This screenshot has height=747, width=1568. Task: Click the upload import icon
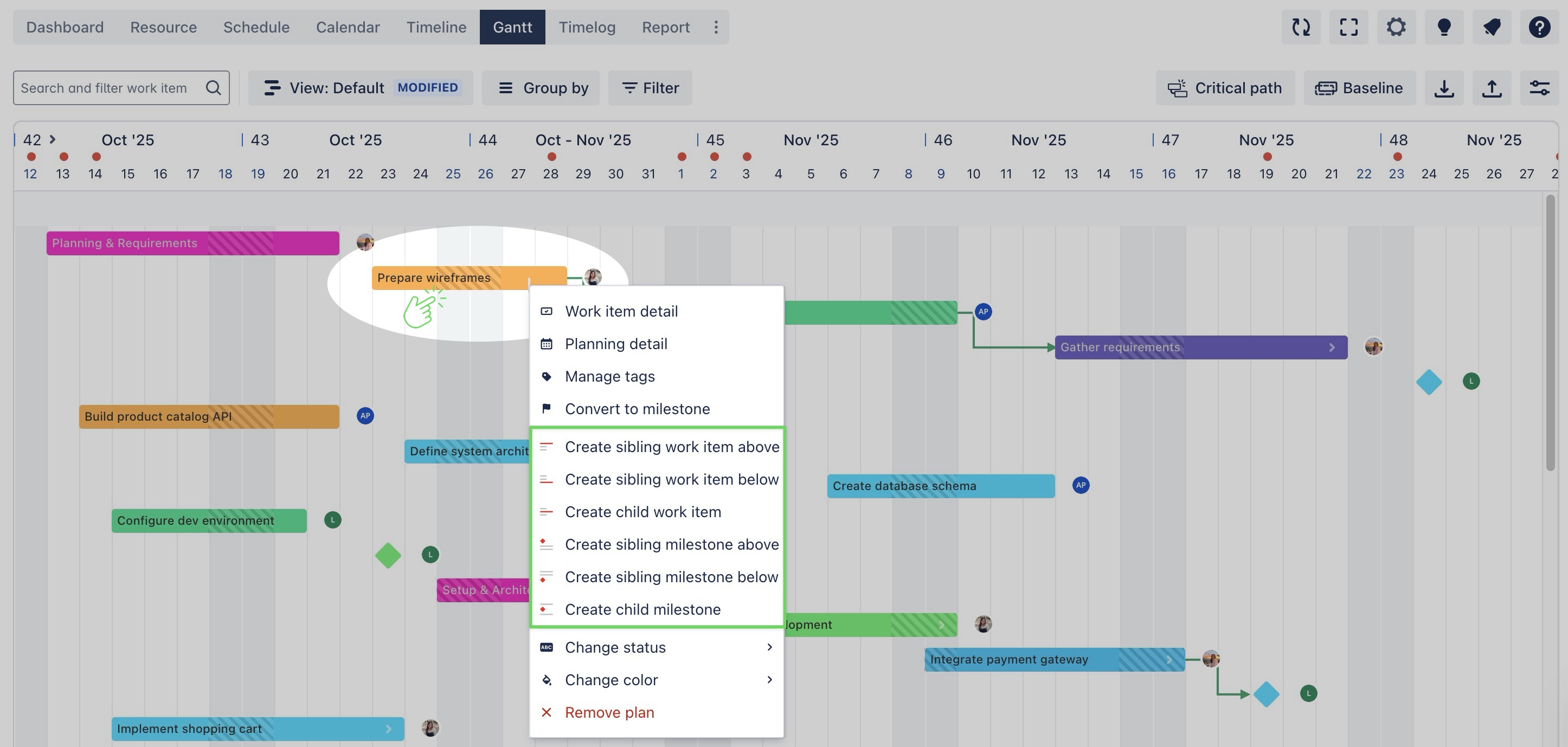tap(1492, 88)
